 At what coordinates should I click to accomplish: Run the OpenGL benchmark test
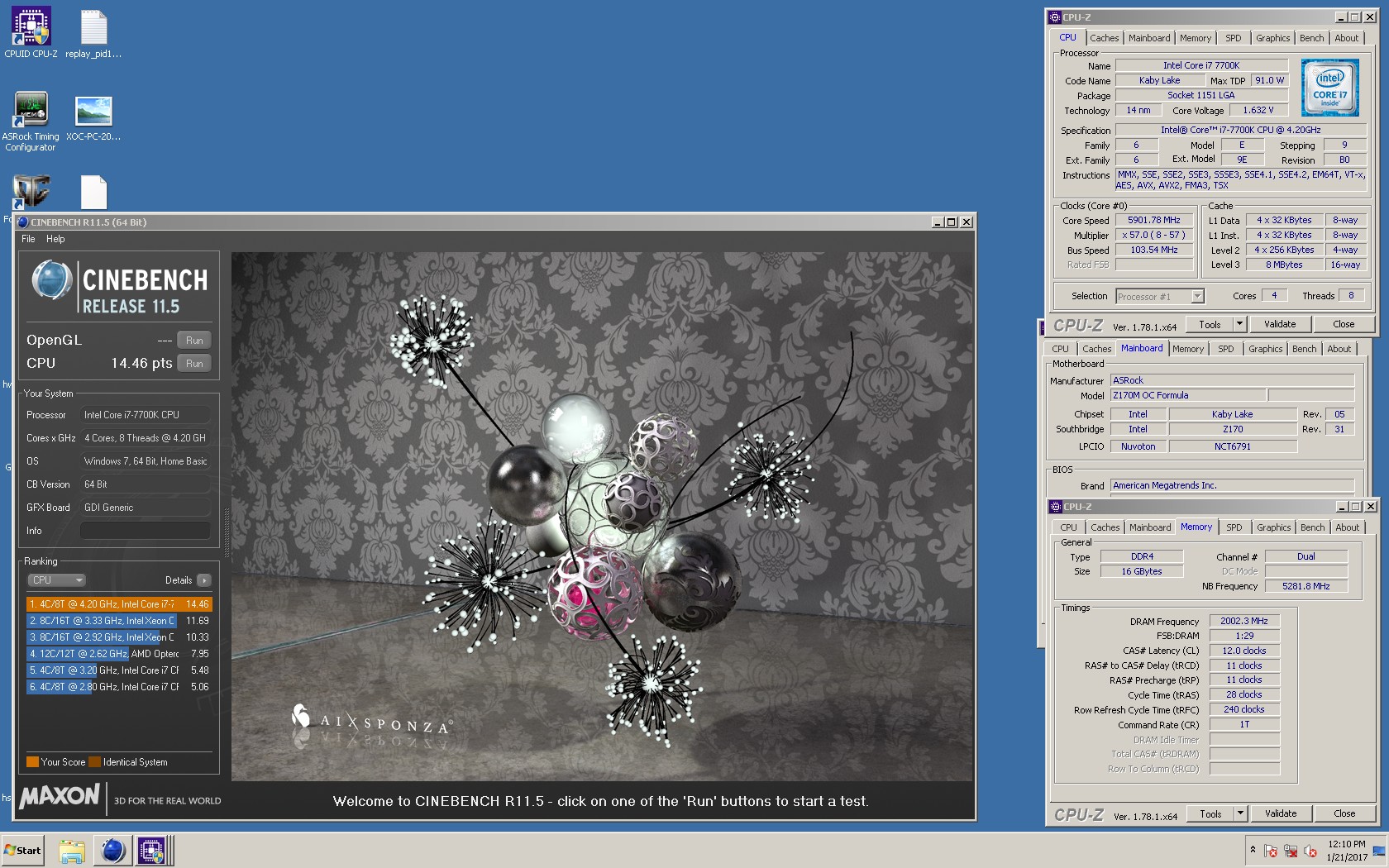(194, 340)
